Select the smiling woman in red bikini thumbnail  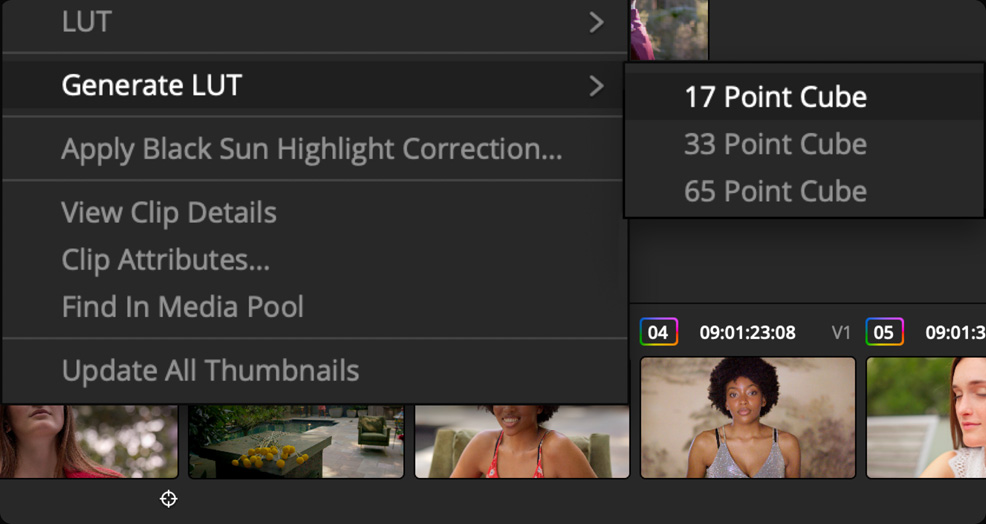coord(522,441)
